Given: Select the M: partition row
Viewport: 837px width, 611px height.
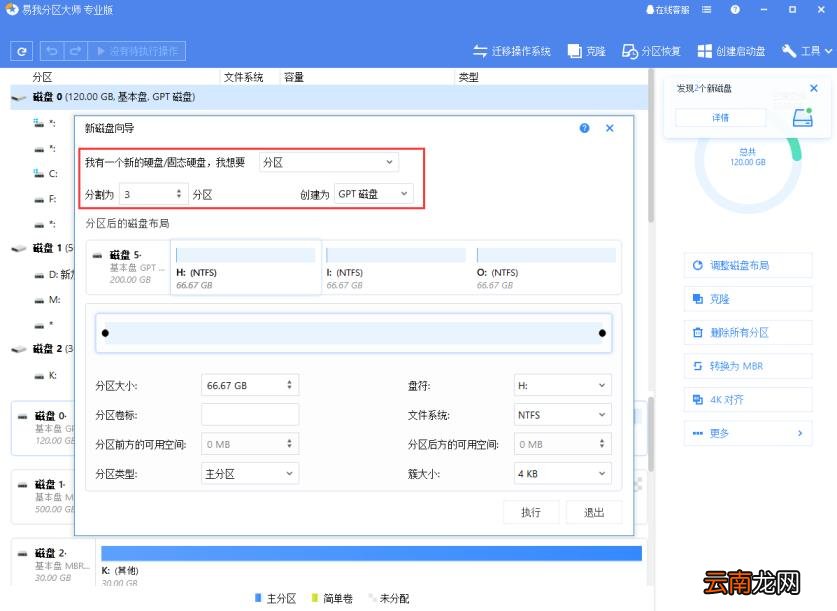Looking at the screenshot, I should [x=47, y=300].
